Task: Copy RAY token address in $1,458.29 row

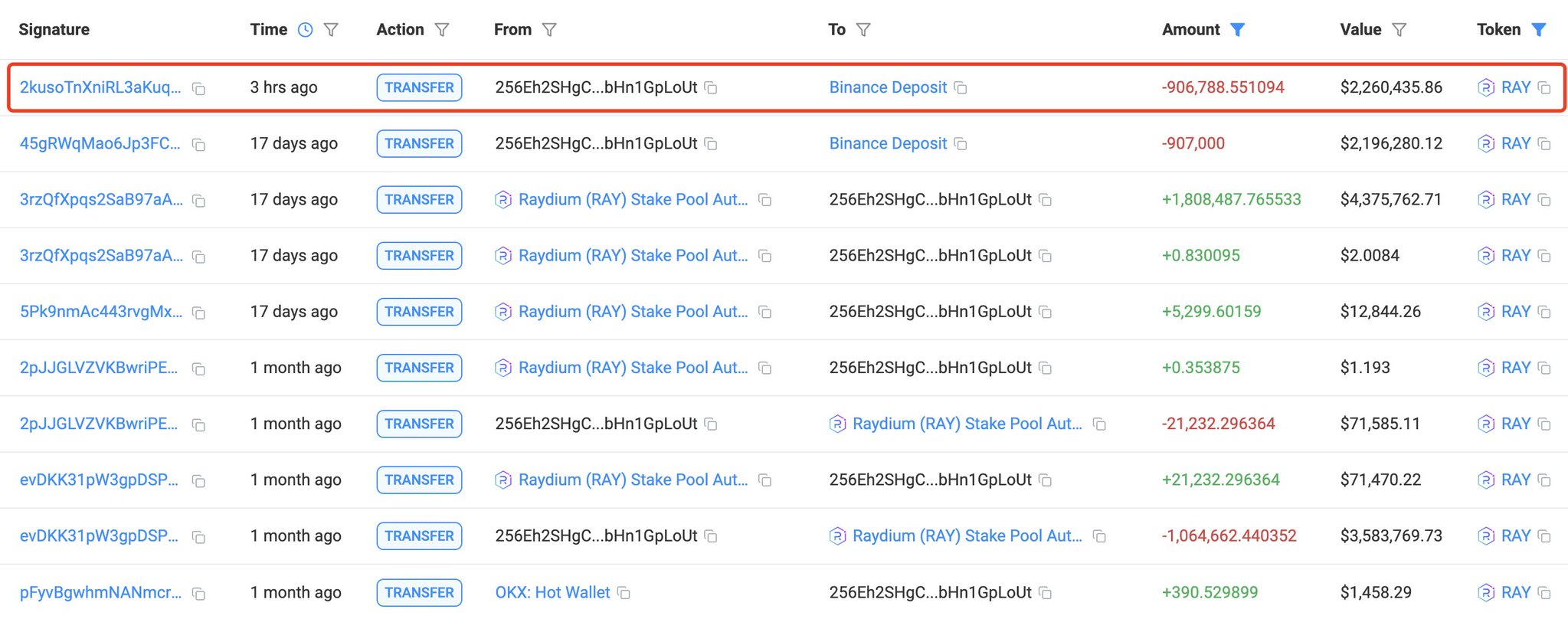Action: (1544, 593)
